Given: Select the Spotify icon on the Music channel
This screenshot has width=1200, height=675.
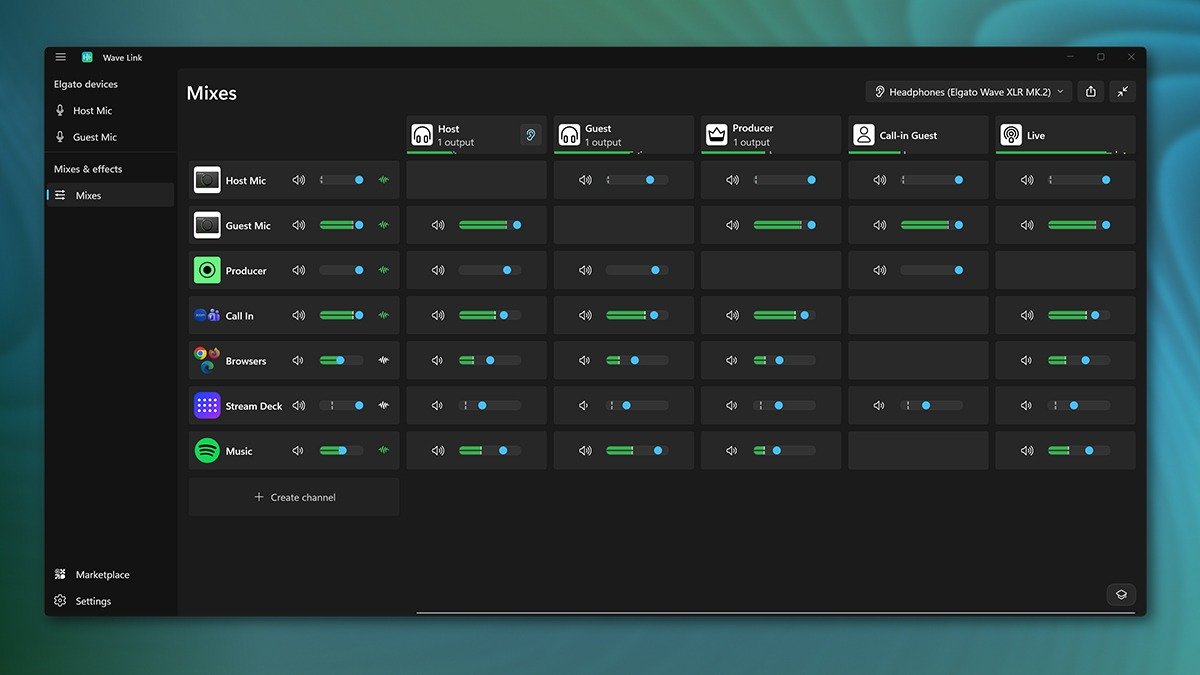Looking at the screenshot, I should [206, 450].
